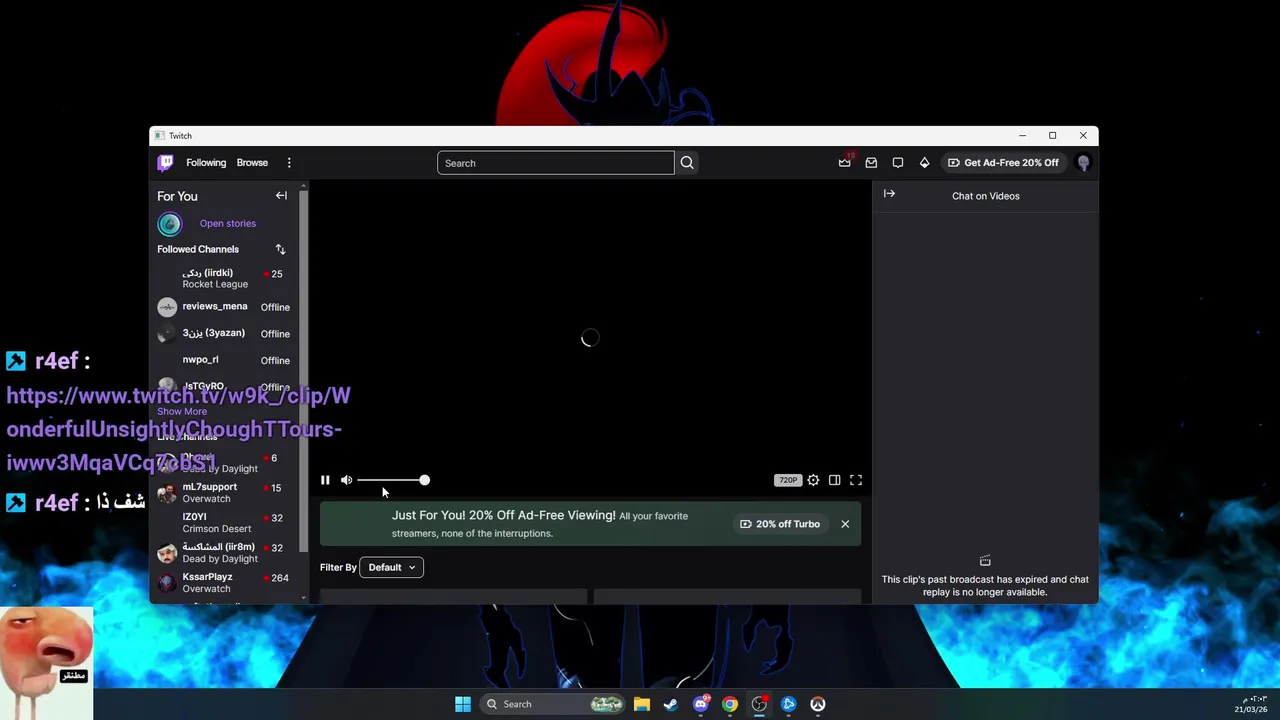Click the 20% off Turbo button
Viewport: 1280px width, 720px height.
click(x=780, y=524)
